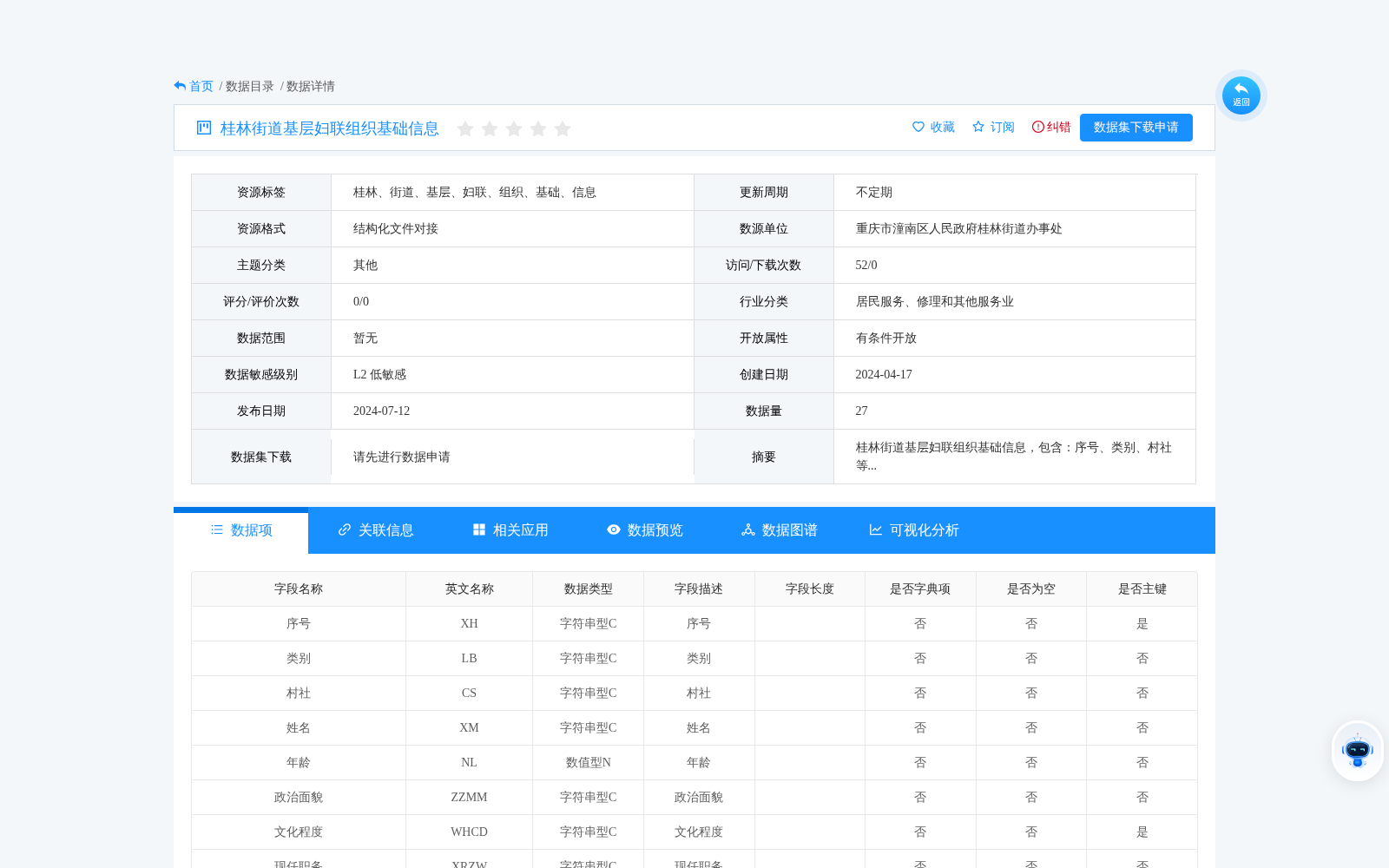The width and height of the screenshot is (1389, 868).
Task: Switch to the 数据项 tab
Action: coord(241,530)
